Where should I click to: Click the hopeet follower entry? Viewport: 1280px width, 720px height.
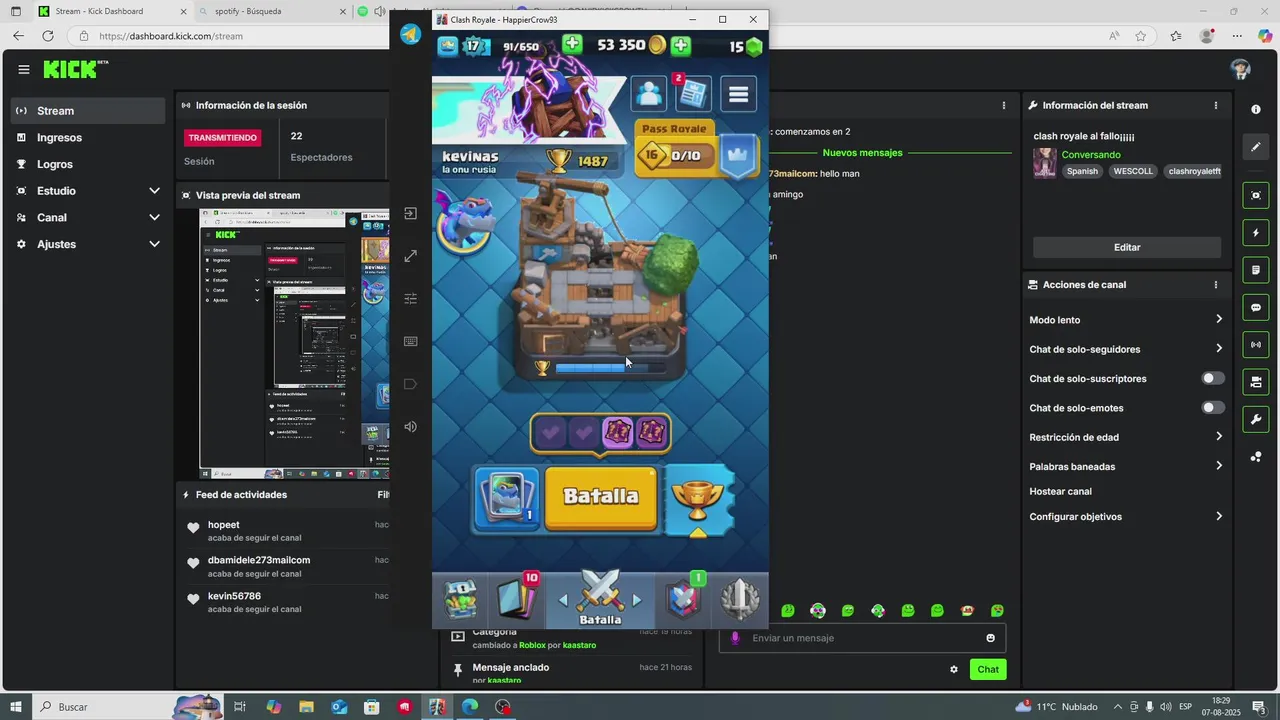(282, 531)
